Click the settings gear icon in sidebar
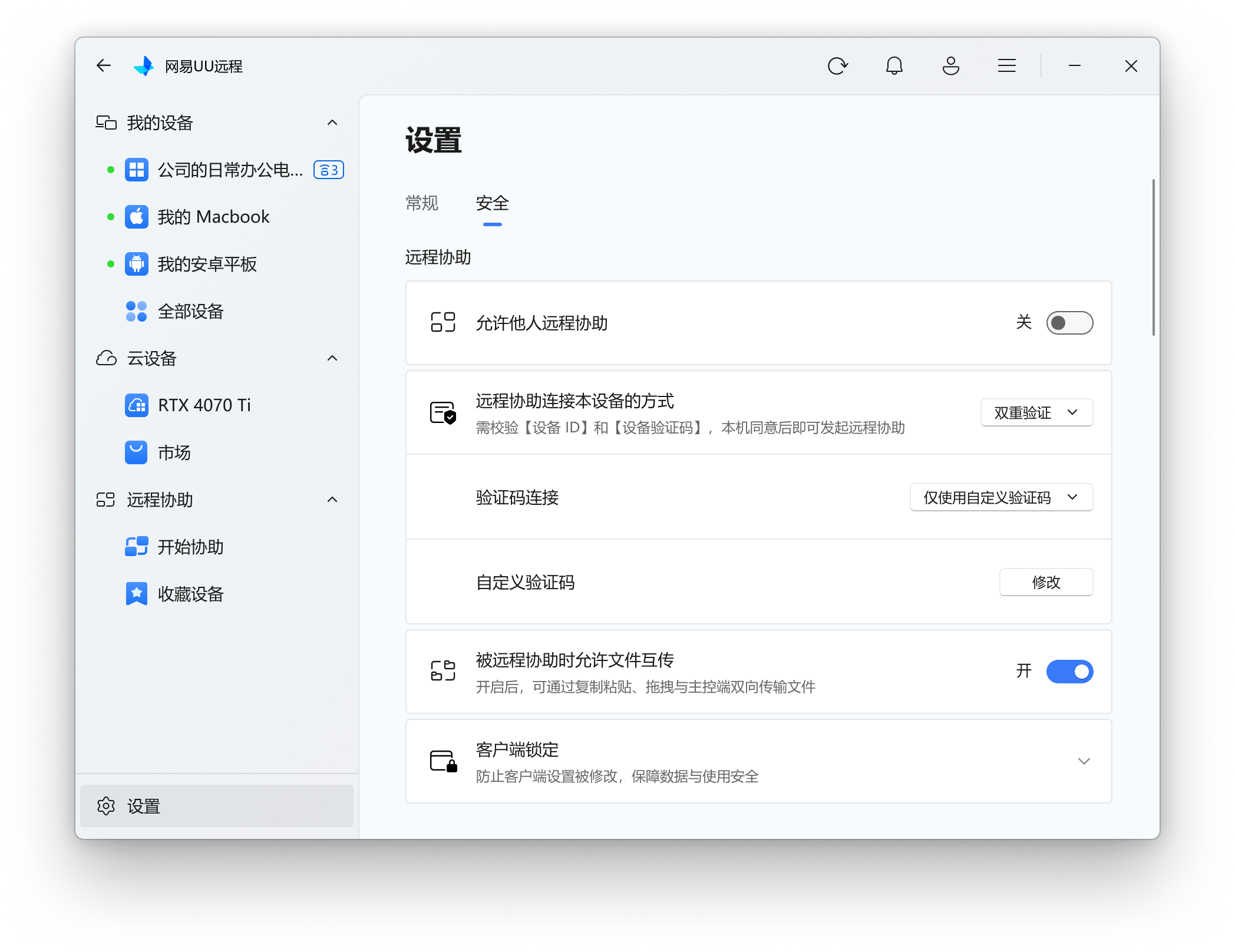Screen dimensions: 1235x952 point(106,806)
